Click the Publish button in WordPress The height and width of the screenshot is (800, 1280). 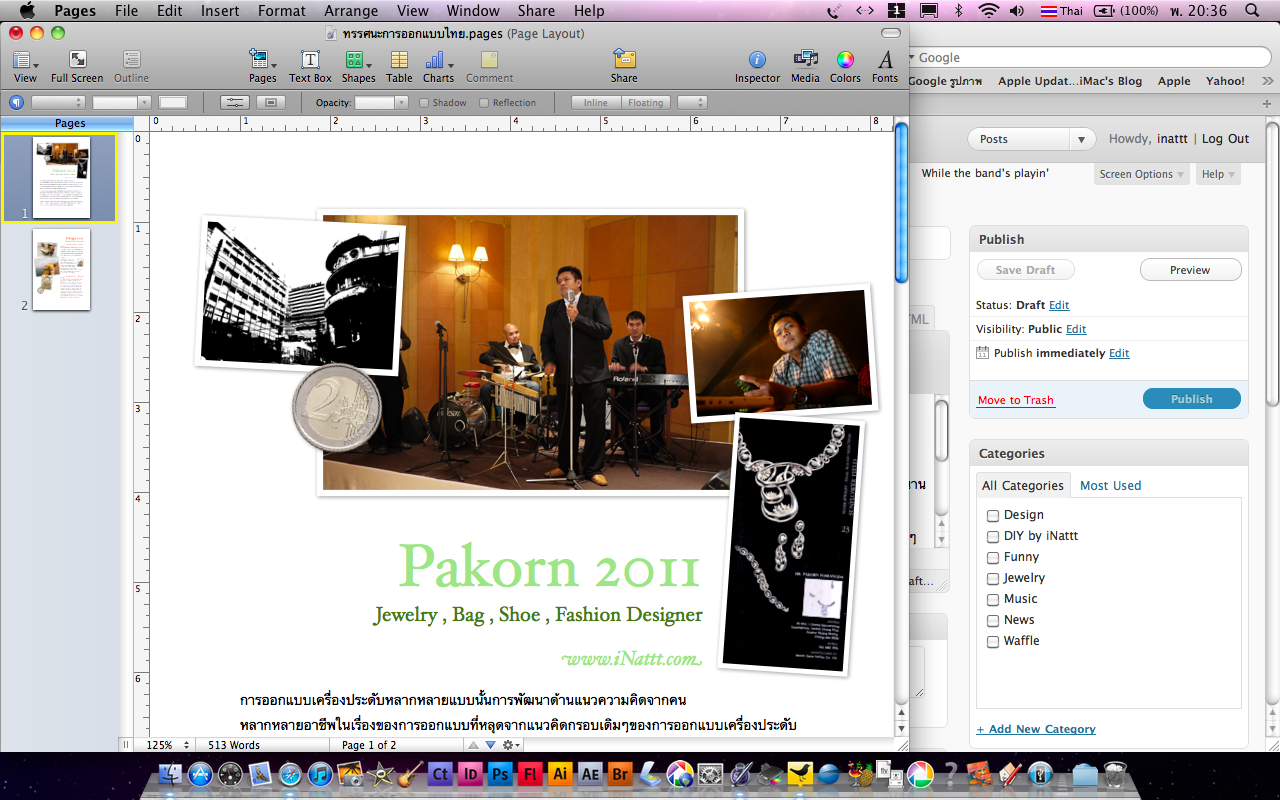click(x=1192, y=399)
